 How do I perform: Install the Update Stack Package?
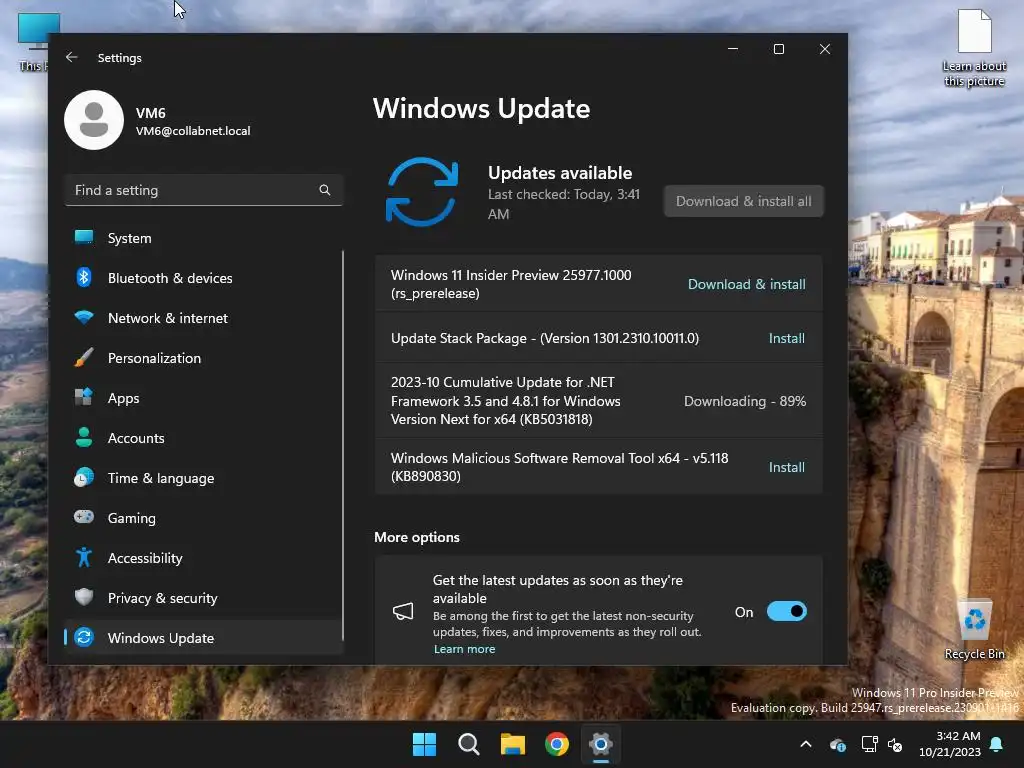point(786,338)
